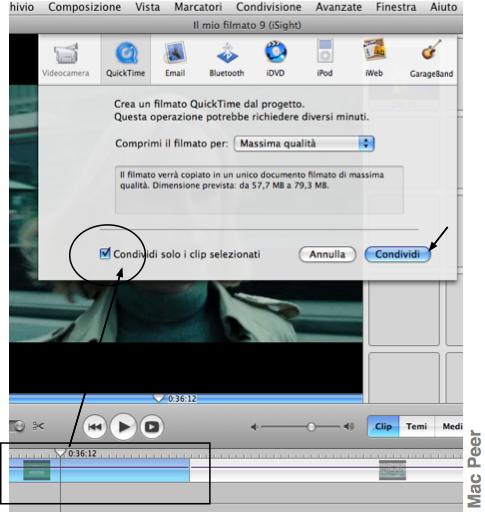
Task: Uncheck Condividi solo i clip selezionati
Action: pyautogui.click(x=105, y=254)
